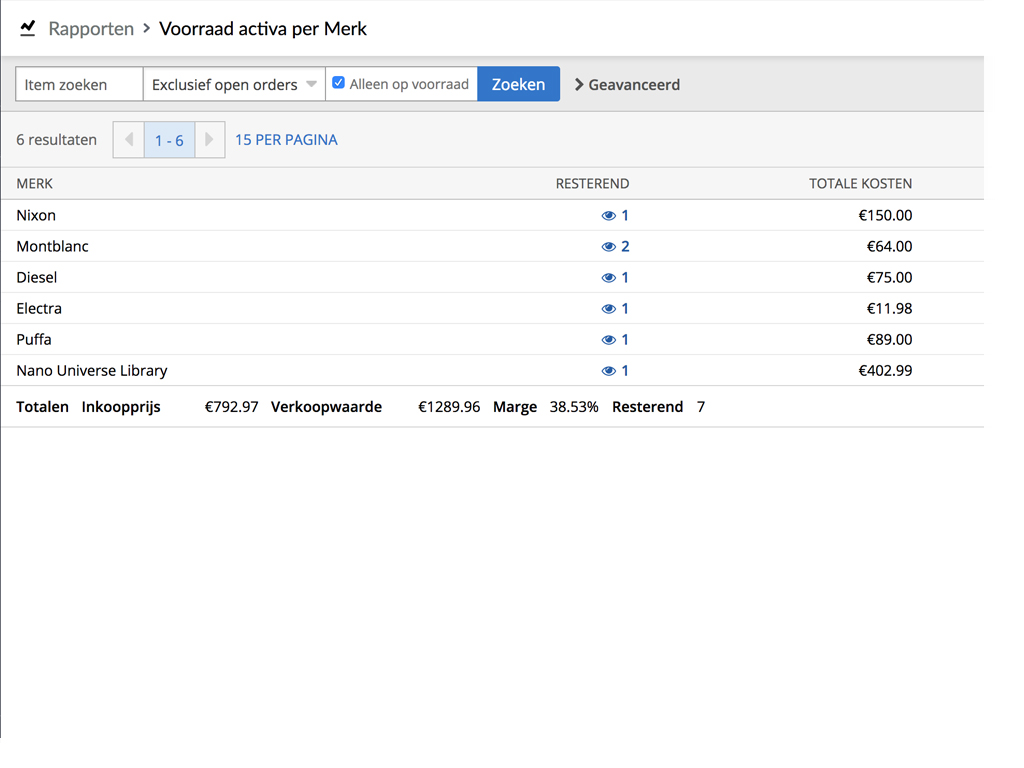Viewport: 1024px width, 768px height.
Task: Select the 1 - 6 page range
Action: pyautogui.click(x=169, y=140)
